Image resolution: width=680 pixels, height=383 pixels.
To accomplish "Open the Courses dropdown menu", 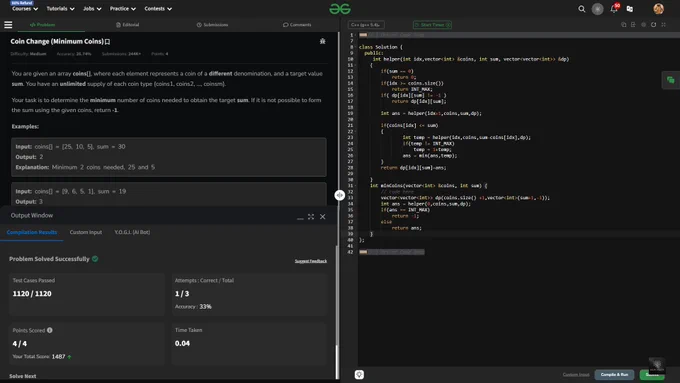I will pyautogui.click(x=25, y=9).
